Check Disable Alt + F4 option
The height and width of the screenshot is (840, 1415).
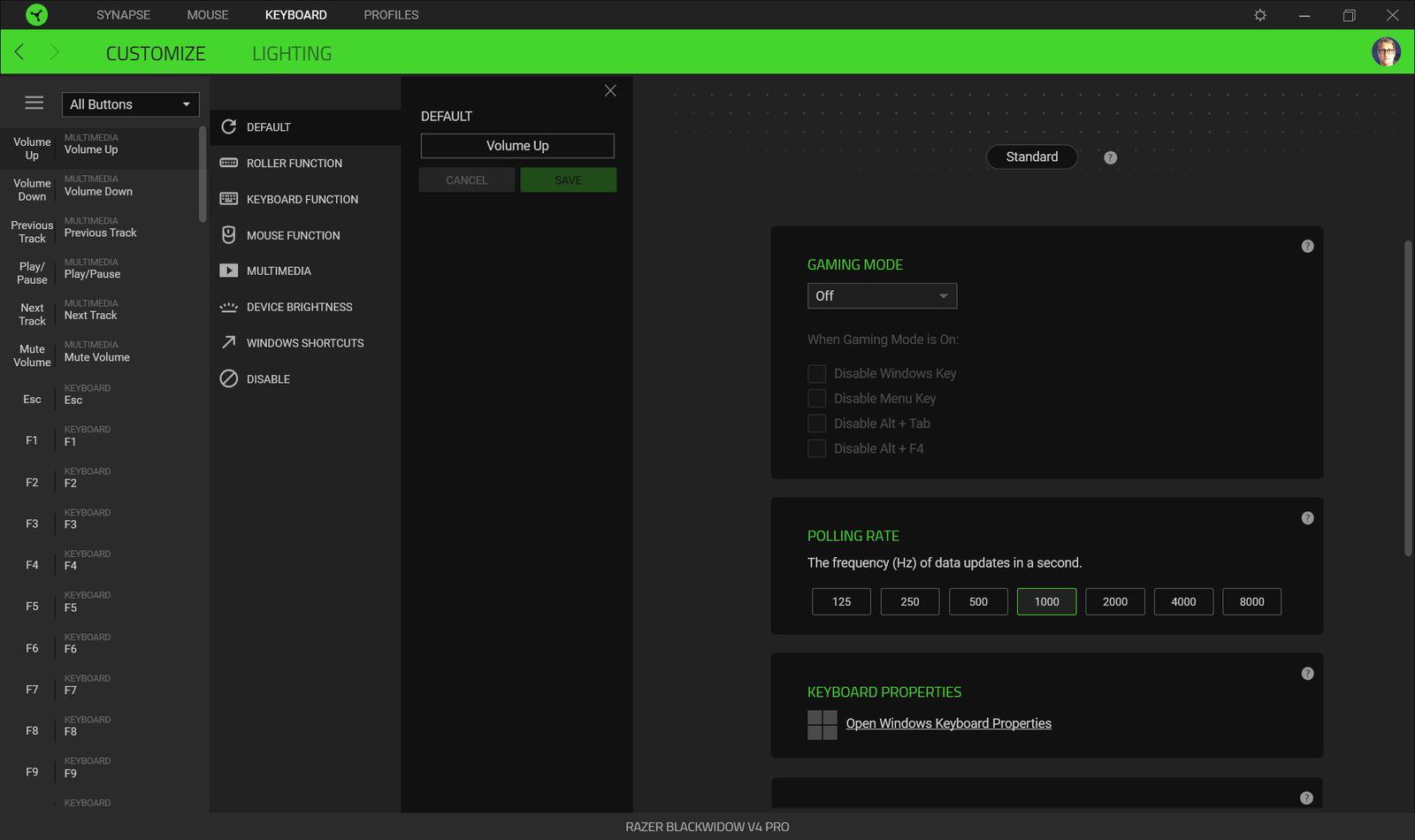tap(816, 448)
